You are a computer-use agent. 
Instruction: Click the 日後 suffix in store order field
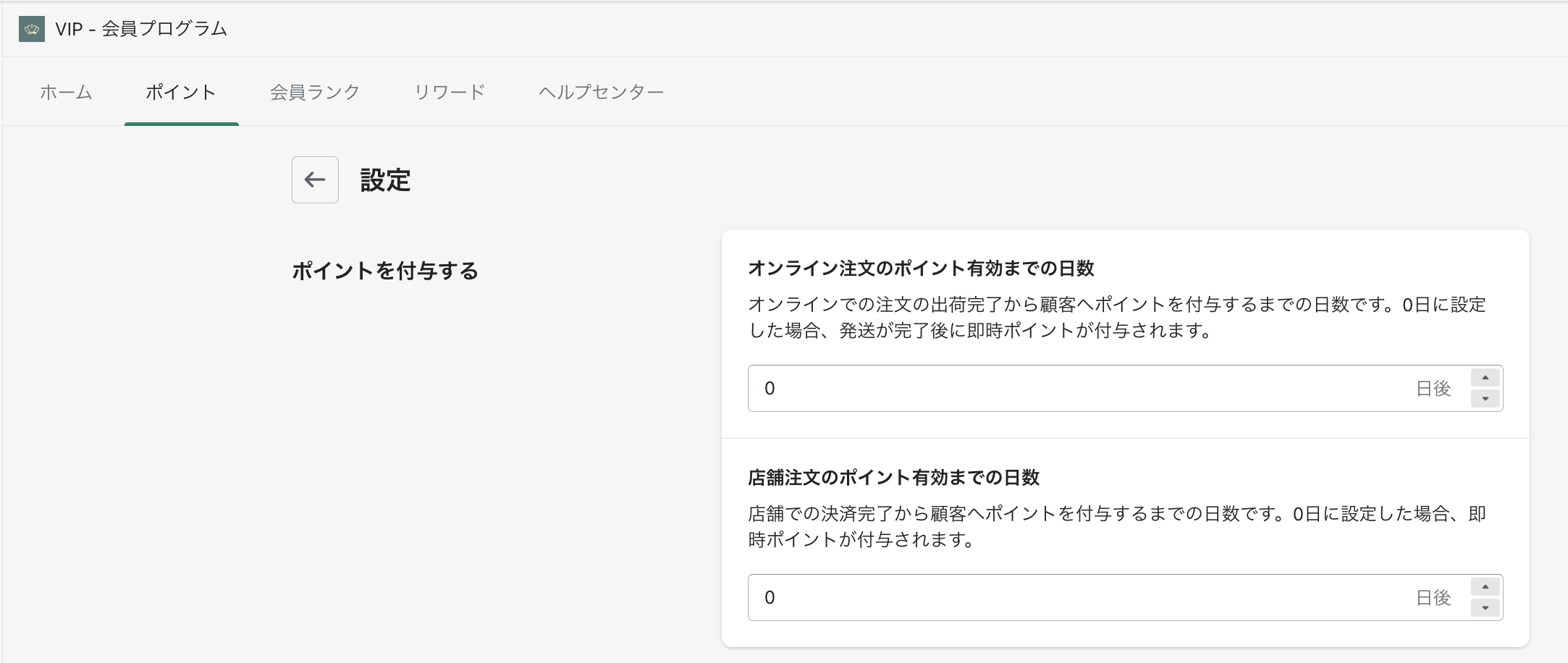click(1433, 598)
